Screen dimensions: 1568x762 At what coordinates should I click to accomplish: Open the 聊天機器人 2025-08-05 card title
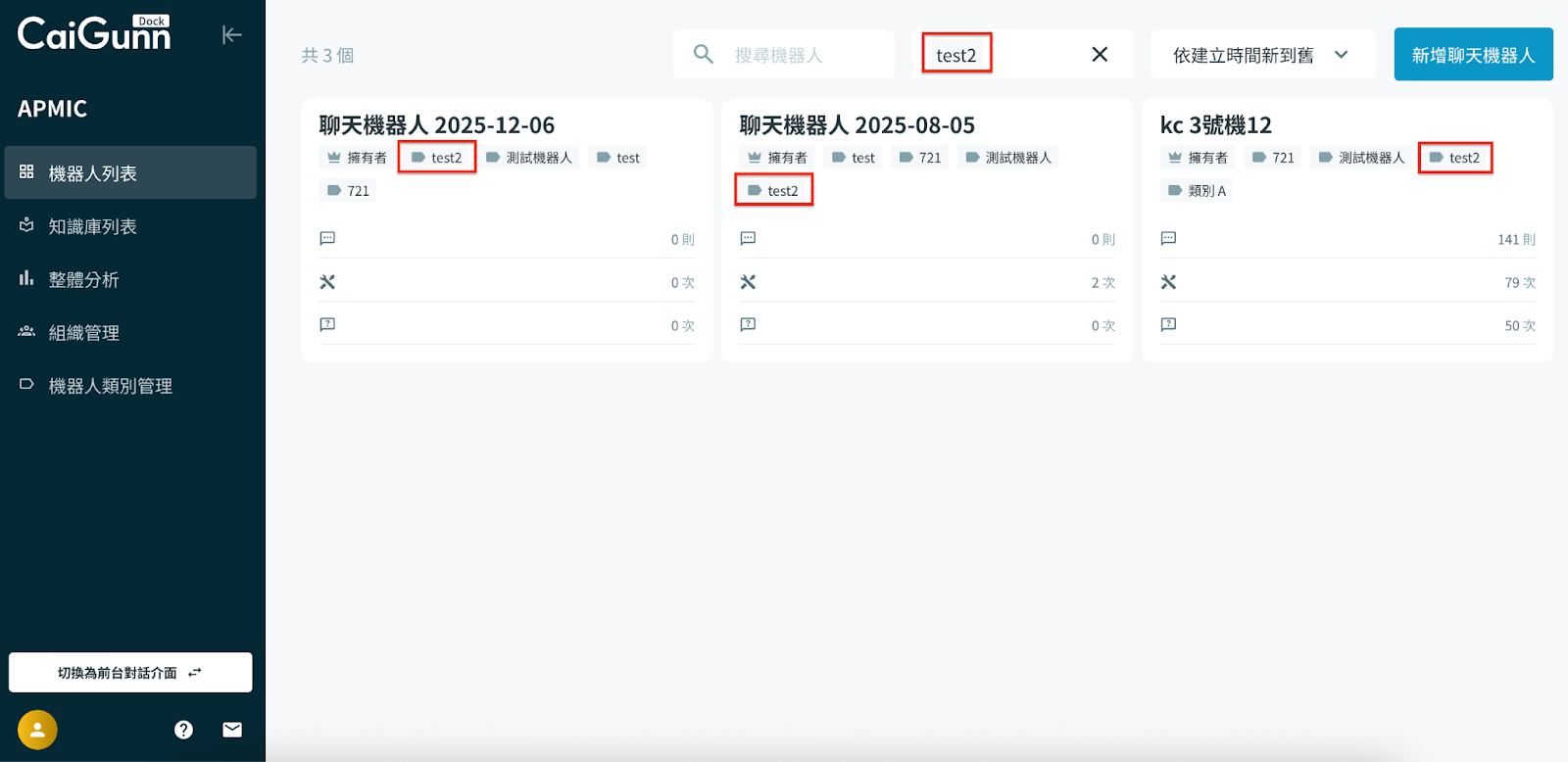(x=857, y=125)
